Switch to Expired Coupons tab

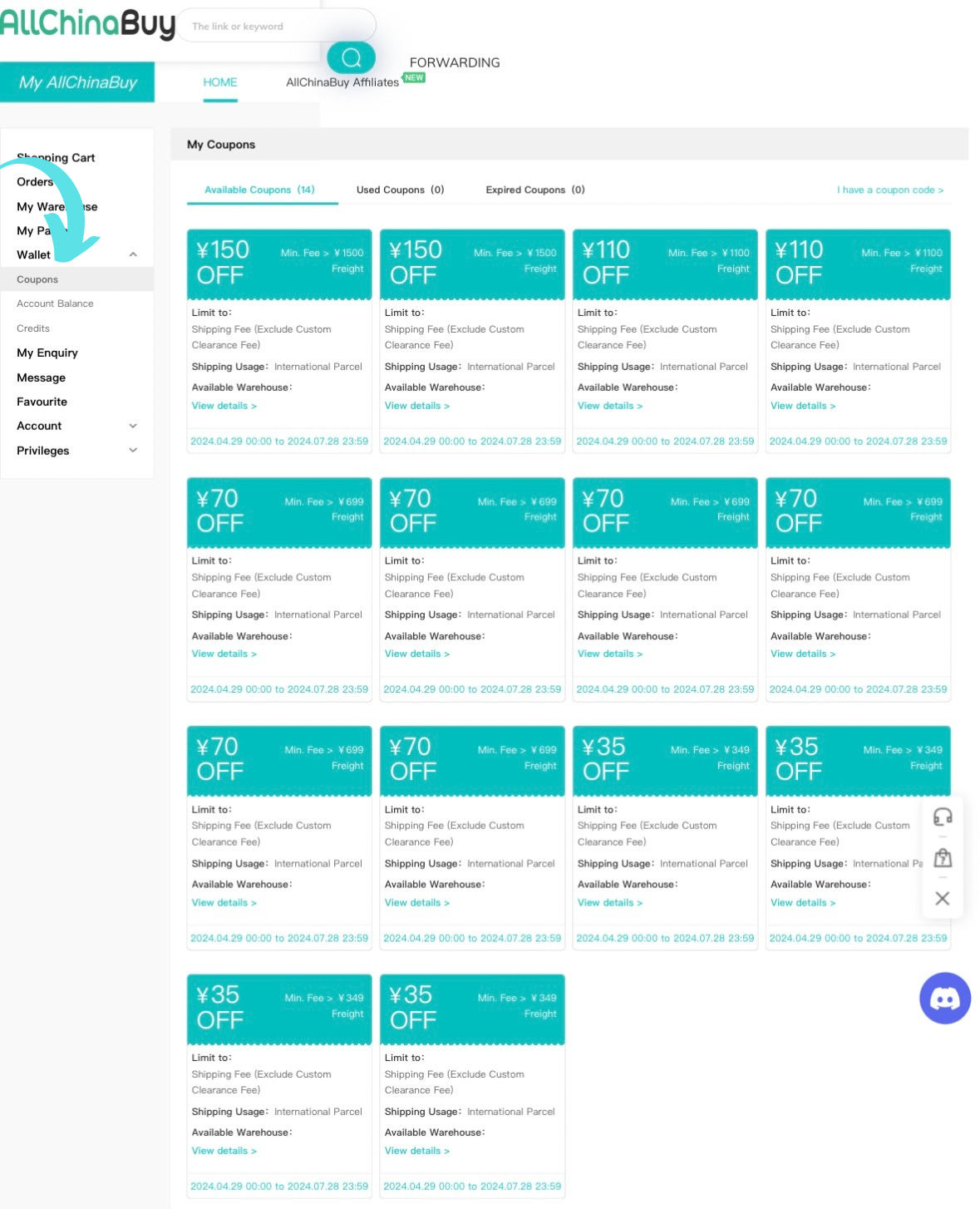(534, 190)
